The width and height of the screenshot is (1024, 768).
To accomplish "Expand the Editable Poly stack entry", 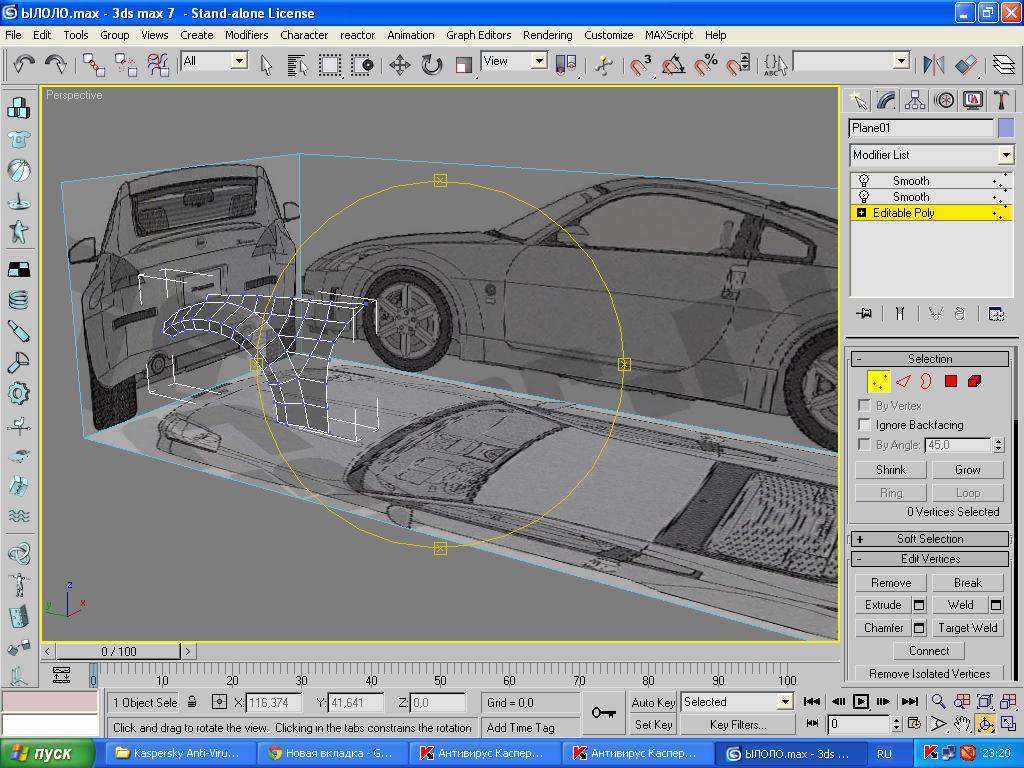I will tap(861, 213).
